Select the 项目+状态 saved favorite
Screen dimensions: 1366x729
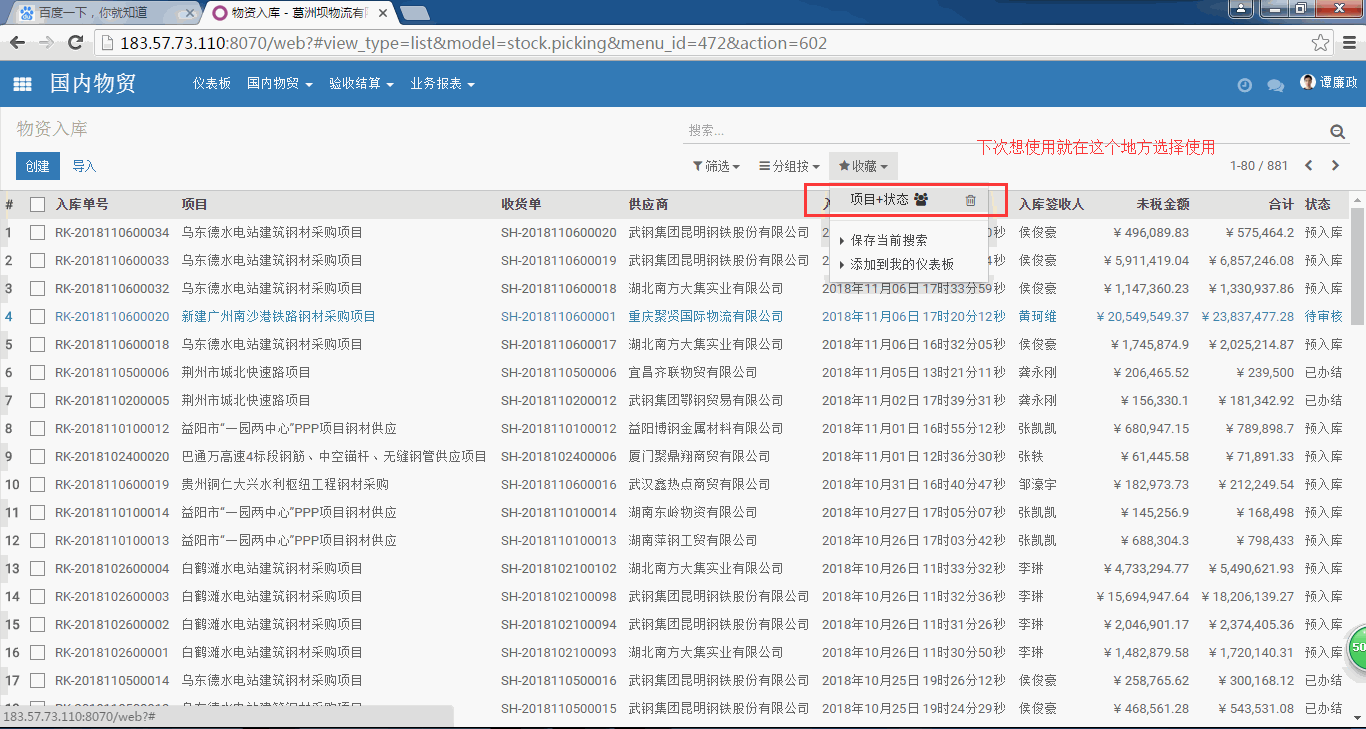coord(879,200)
